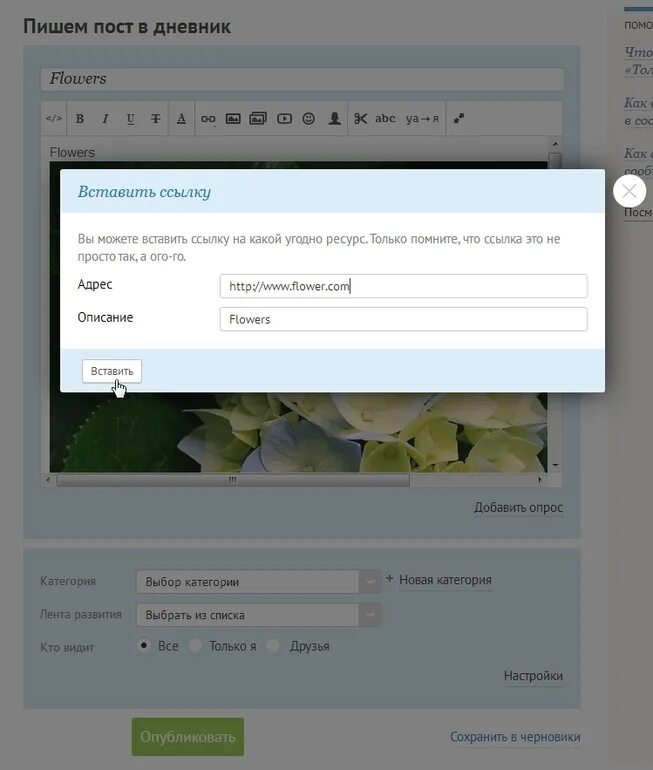Click the Добавить опрос link

pyautogui.click(x=518, y=507)
